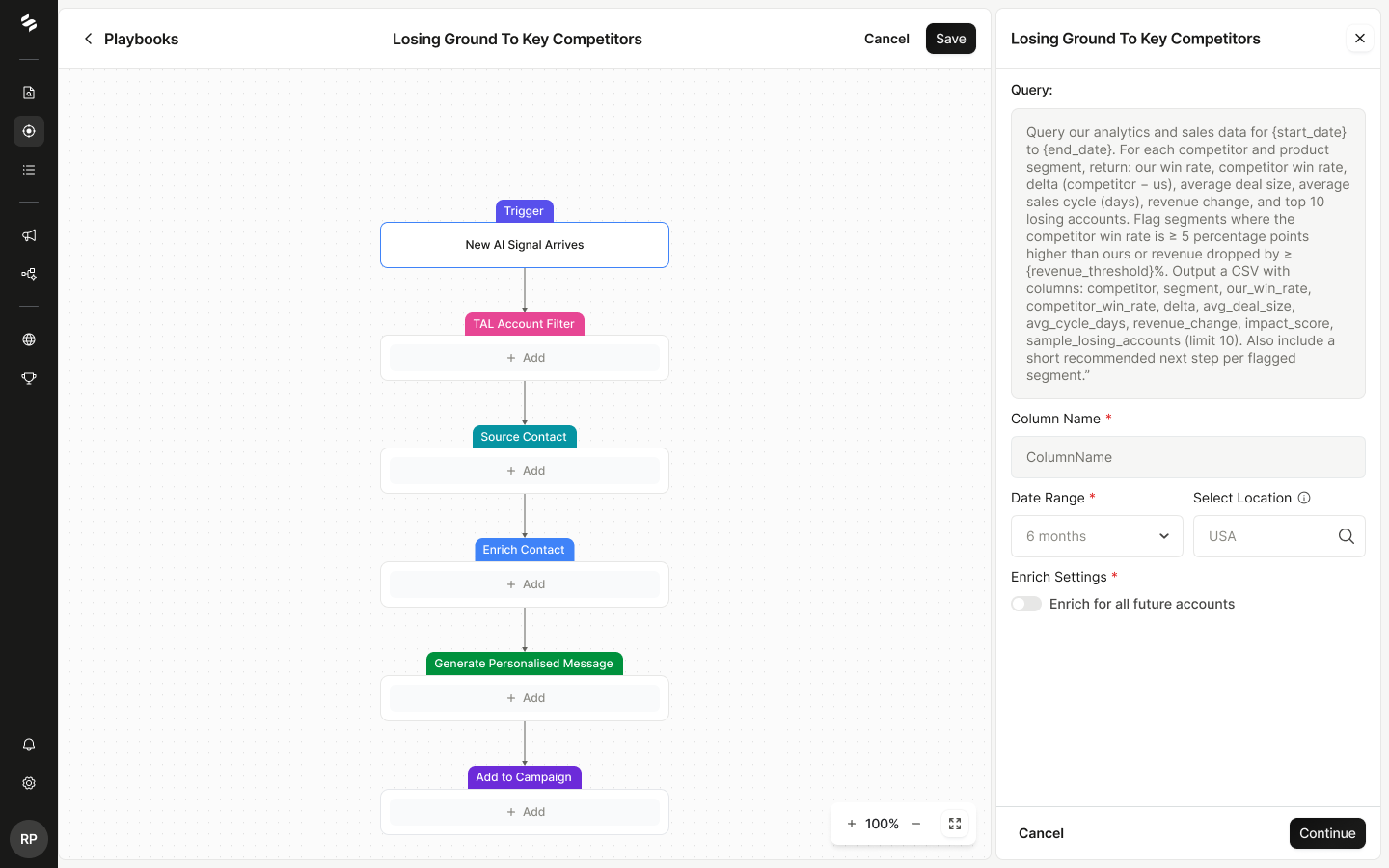Screen dimensions: 1389x868
Task: Click the trophy achievements icon
Action: 28,378
